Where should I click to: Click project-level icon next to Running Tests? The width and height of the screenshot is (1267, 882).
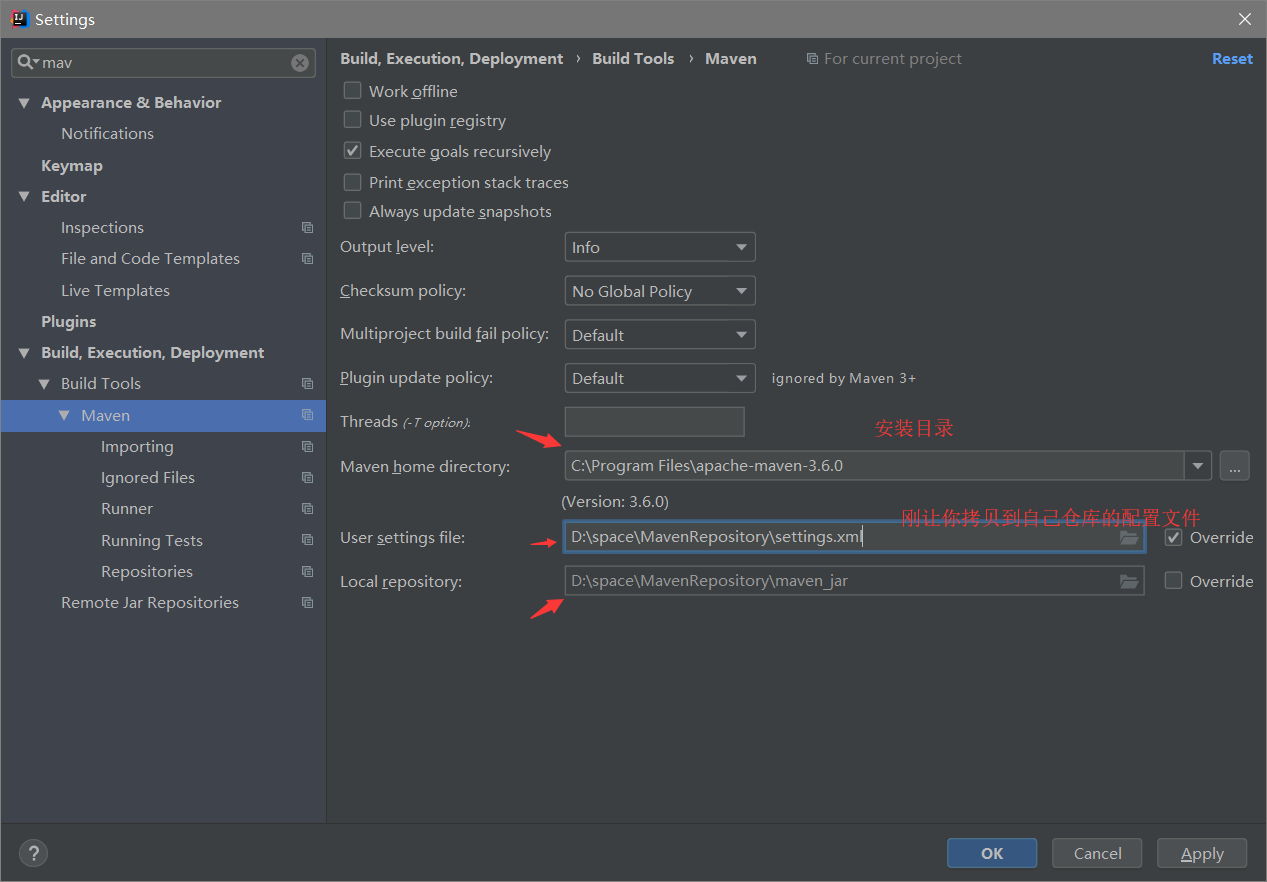click(x=307, y=540)
